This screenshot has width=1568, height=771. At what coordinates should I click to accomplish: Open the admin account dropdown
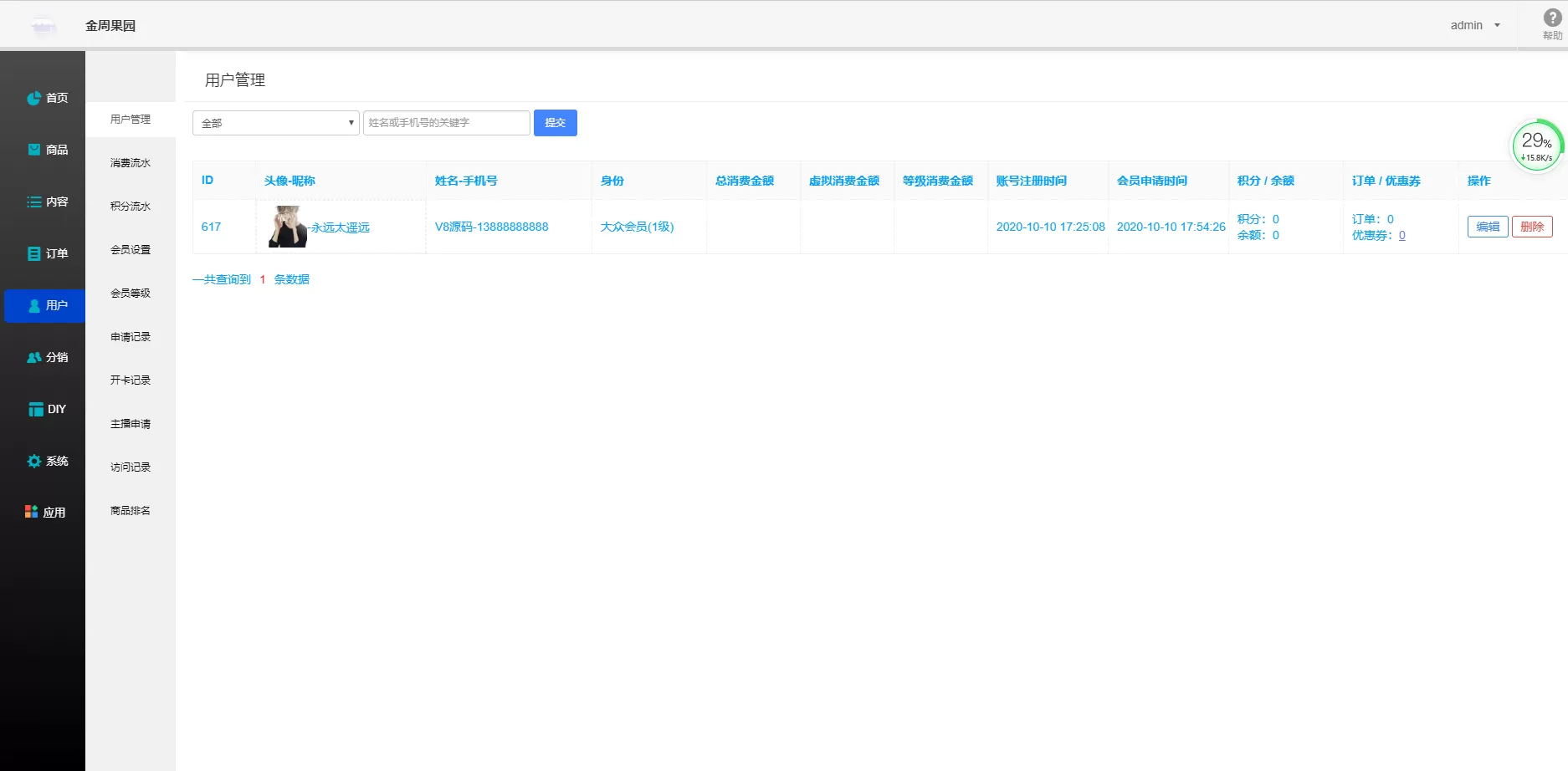[1475, 26]
